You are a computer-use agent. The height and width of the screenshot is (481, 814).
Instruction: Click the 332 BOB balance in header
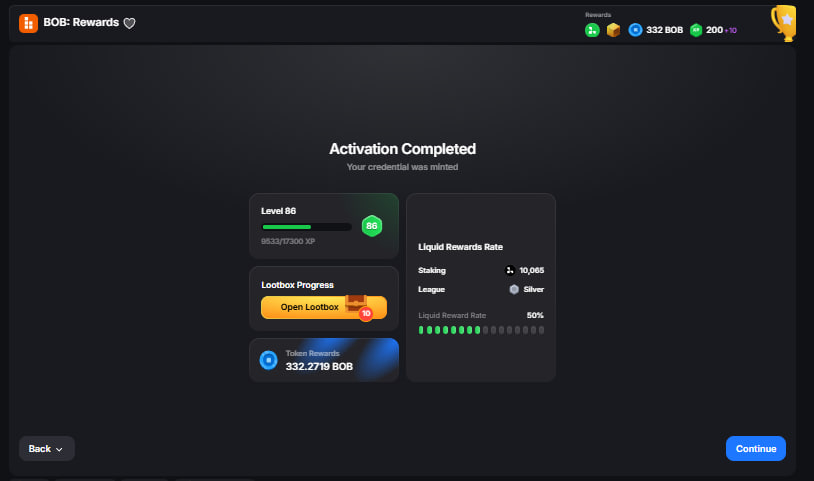pos(664,30)
